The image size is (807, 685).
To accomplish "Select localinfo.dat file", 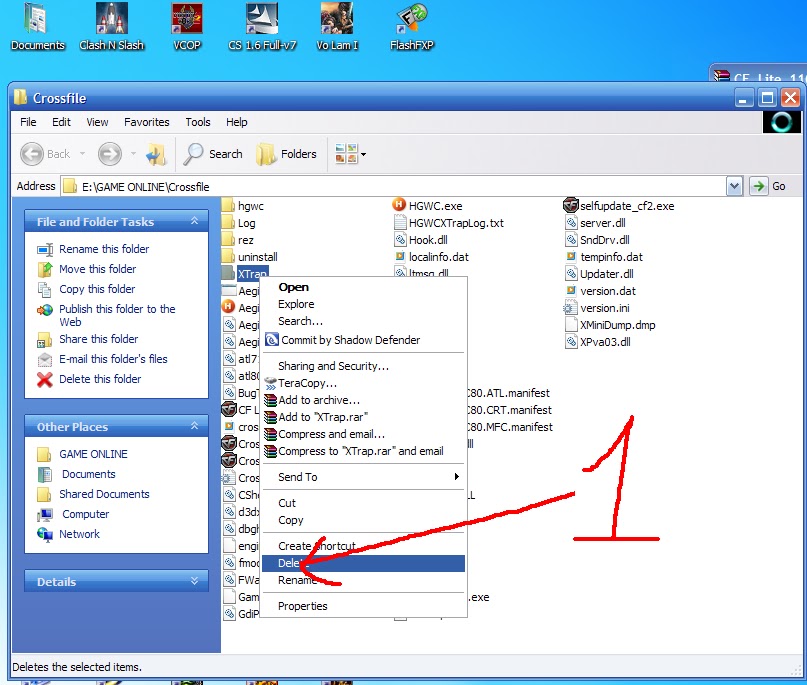I will [x=431, y=257].
